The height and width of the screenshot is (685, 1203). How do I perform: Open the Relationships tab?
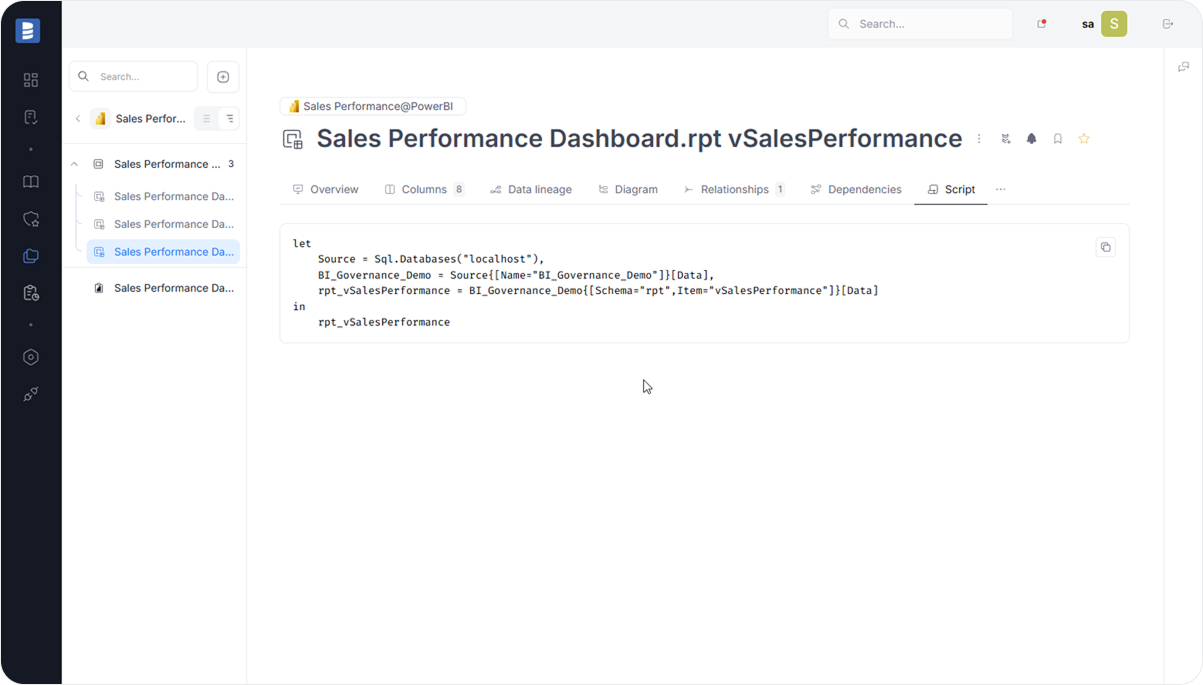736,189
